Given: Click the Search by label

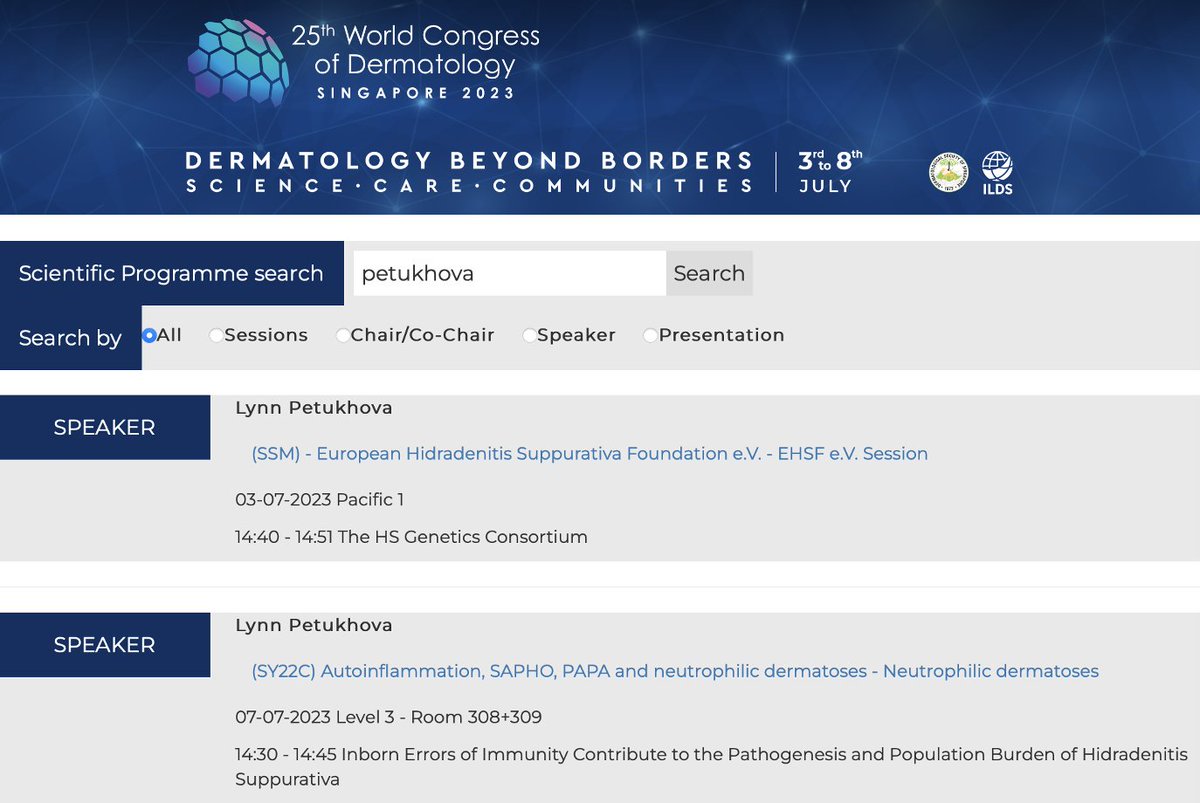Looking at the screenshot, I should (70, 338).
